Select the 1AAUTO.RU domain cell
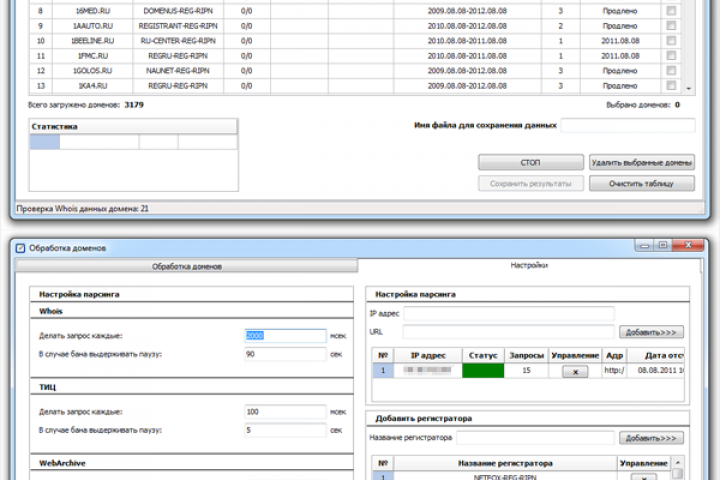Image resolution: width=720 pixels, height=480 pixels. point(93,26)
